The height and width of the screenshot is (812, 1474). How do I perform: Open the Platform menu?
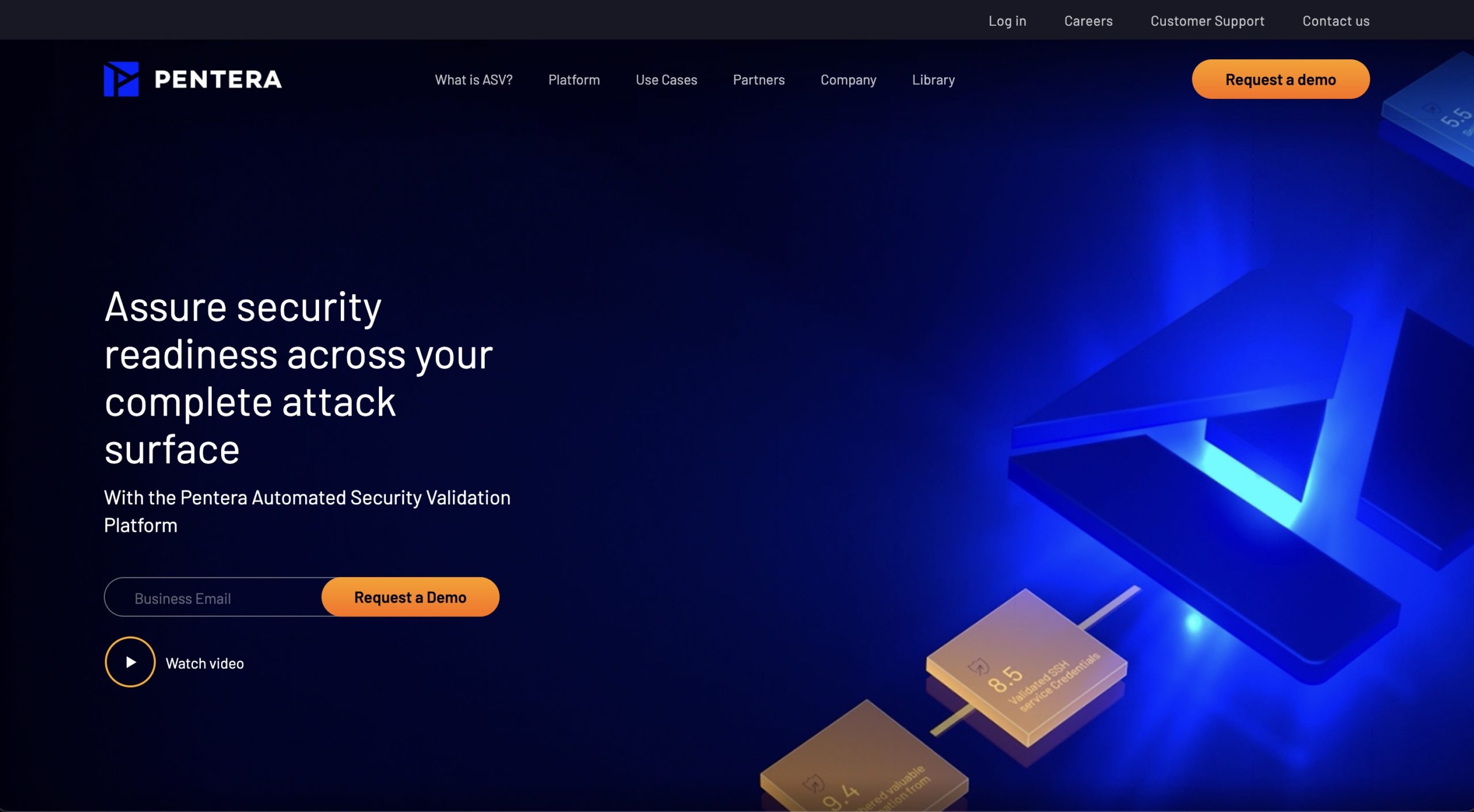(574, 80)
